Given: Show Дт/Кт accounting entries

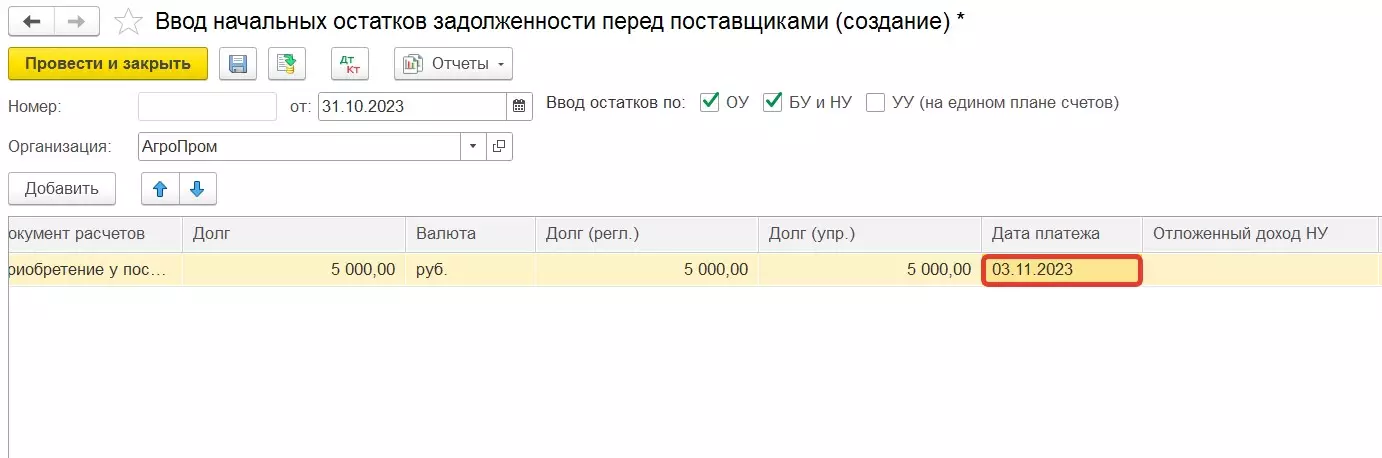Looking at the screenshot, I should 350,64.
